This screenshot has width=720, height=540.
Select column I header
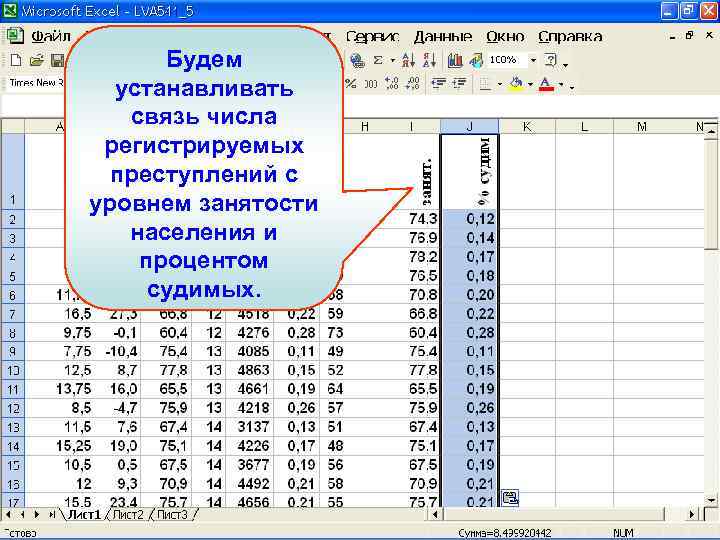point(411,126)
